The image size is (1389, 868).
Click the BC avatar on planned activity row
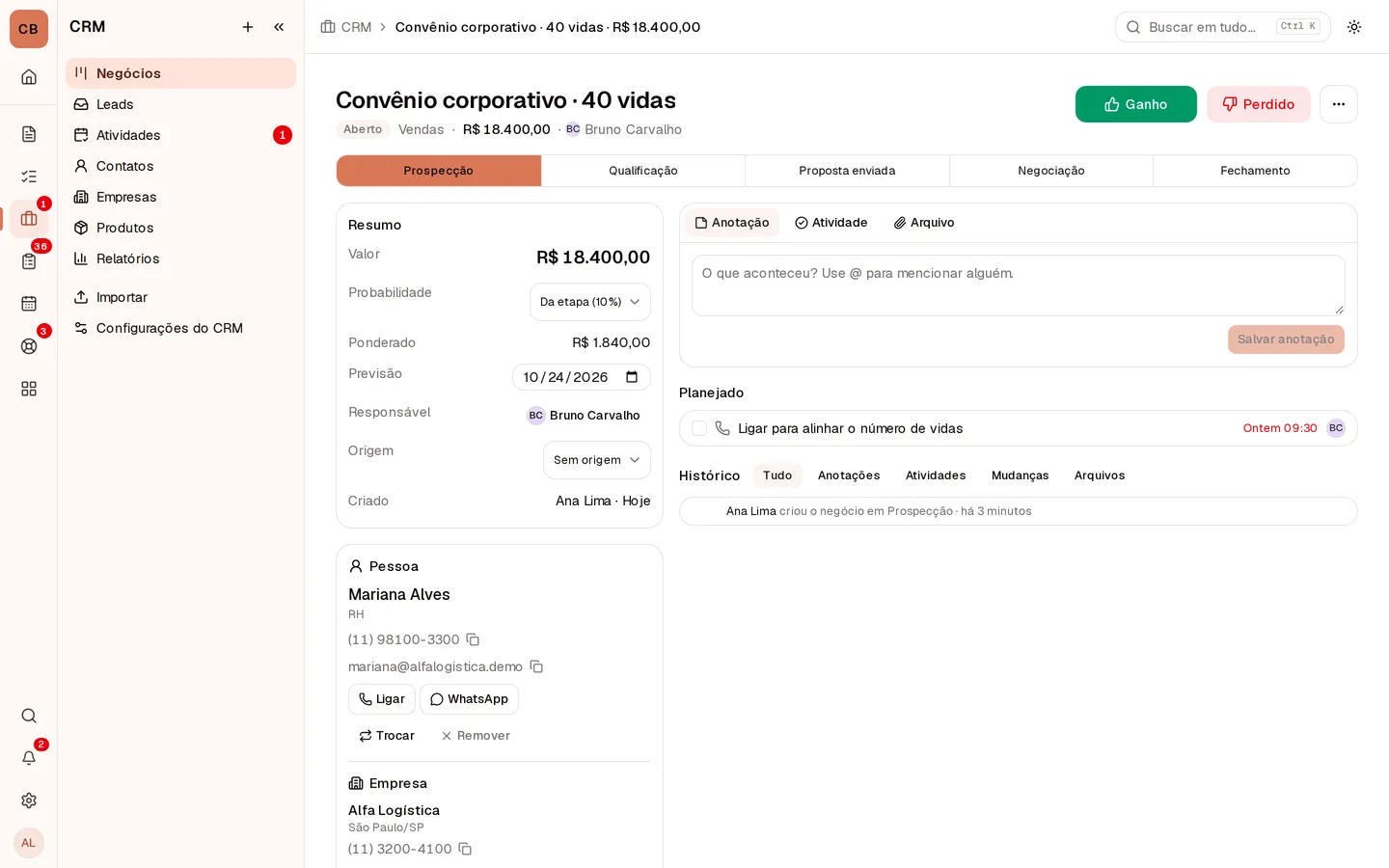click(1336, 428)
